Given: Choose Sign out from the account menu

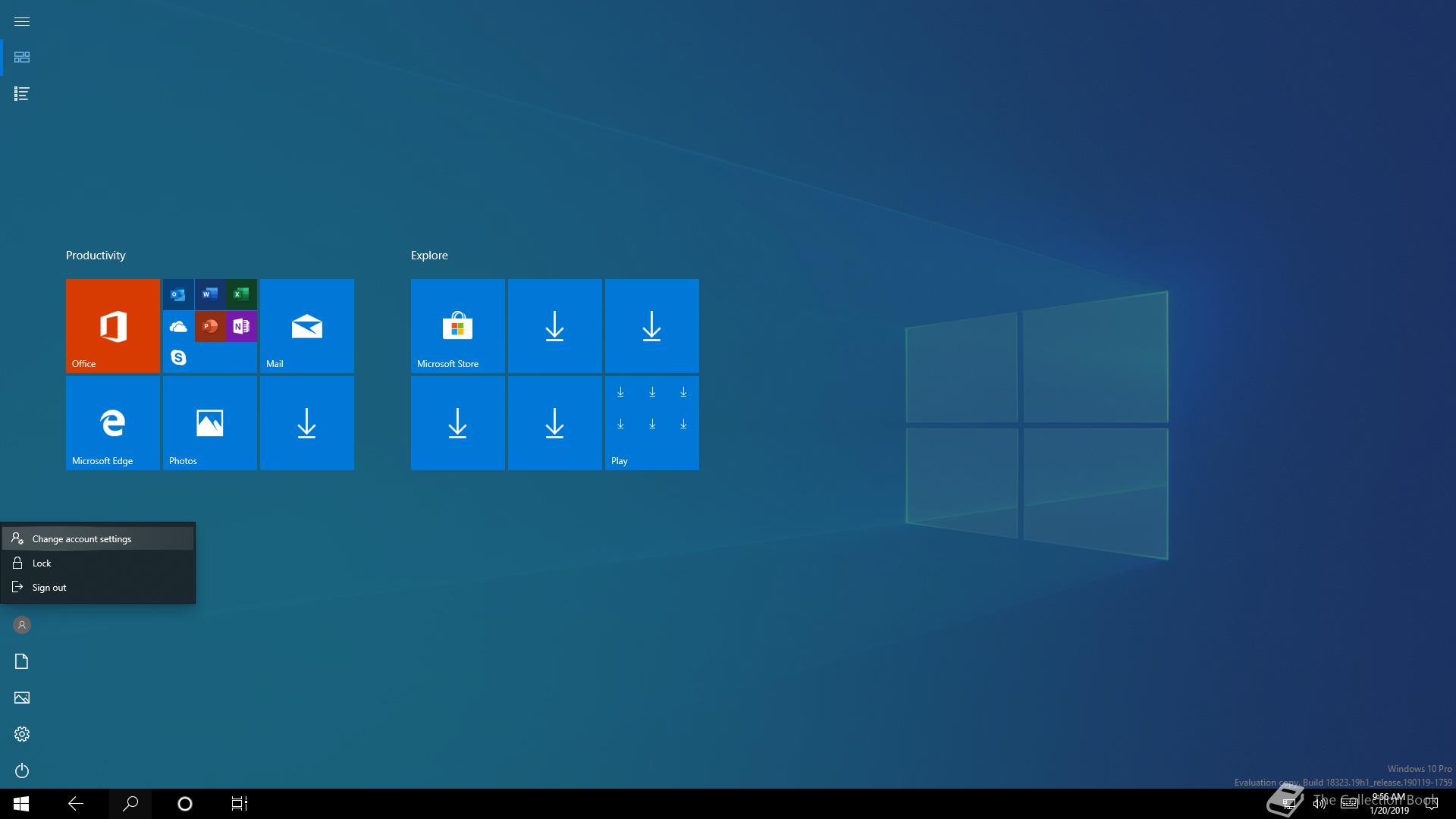Looking at the screenshot, I should (x=98, y=587).
